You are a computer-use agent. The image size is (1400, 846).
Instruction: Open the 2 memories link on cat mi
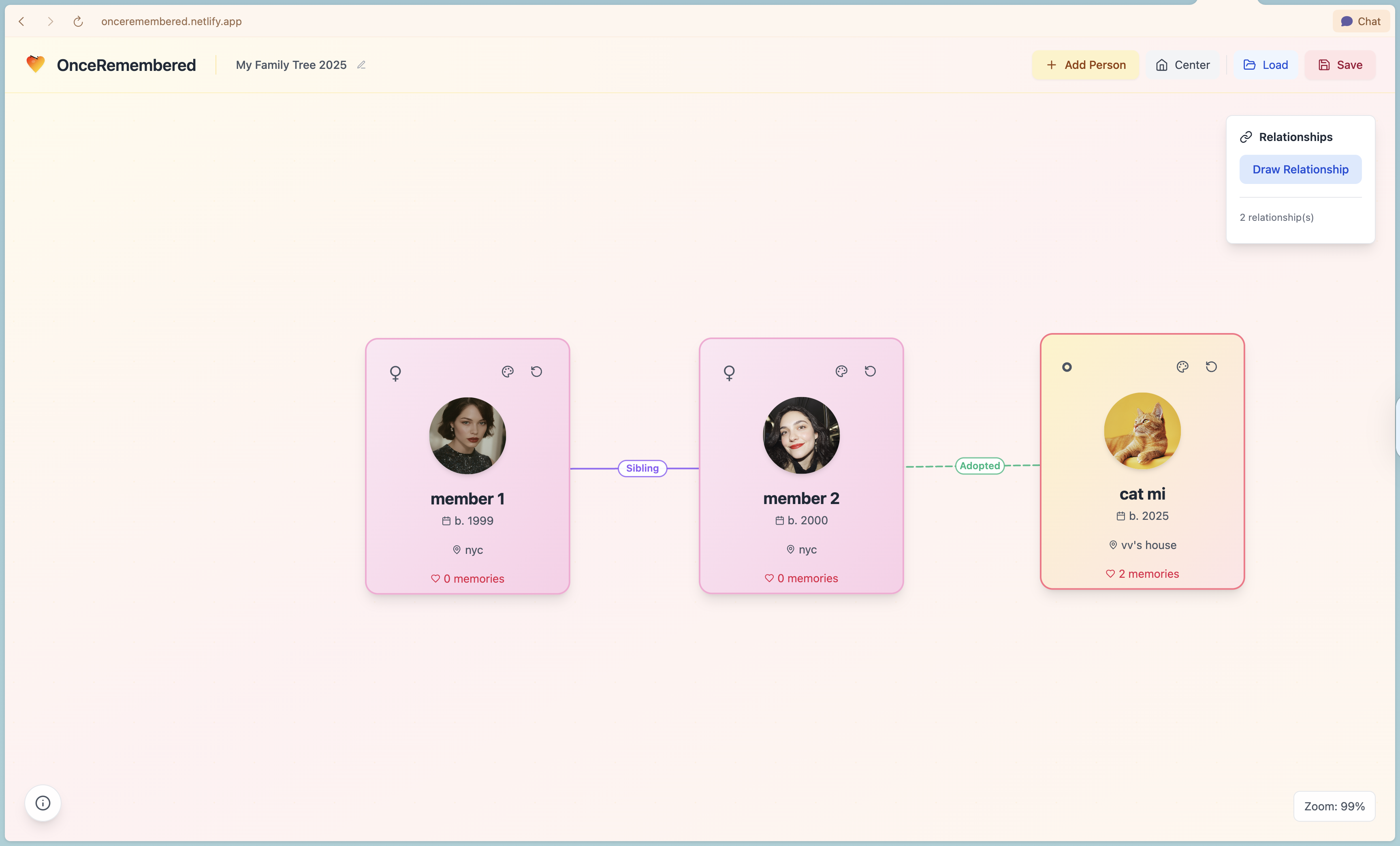1142,574
